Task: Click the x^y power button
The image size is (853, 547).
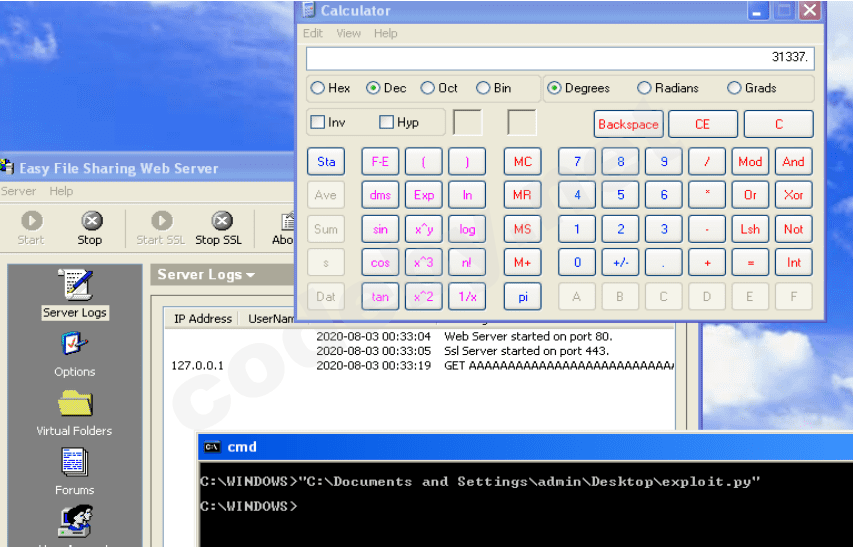Action: [x=424, y=229]
